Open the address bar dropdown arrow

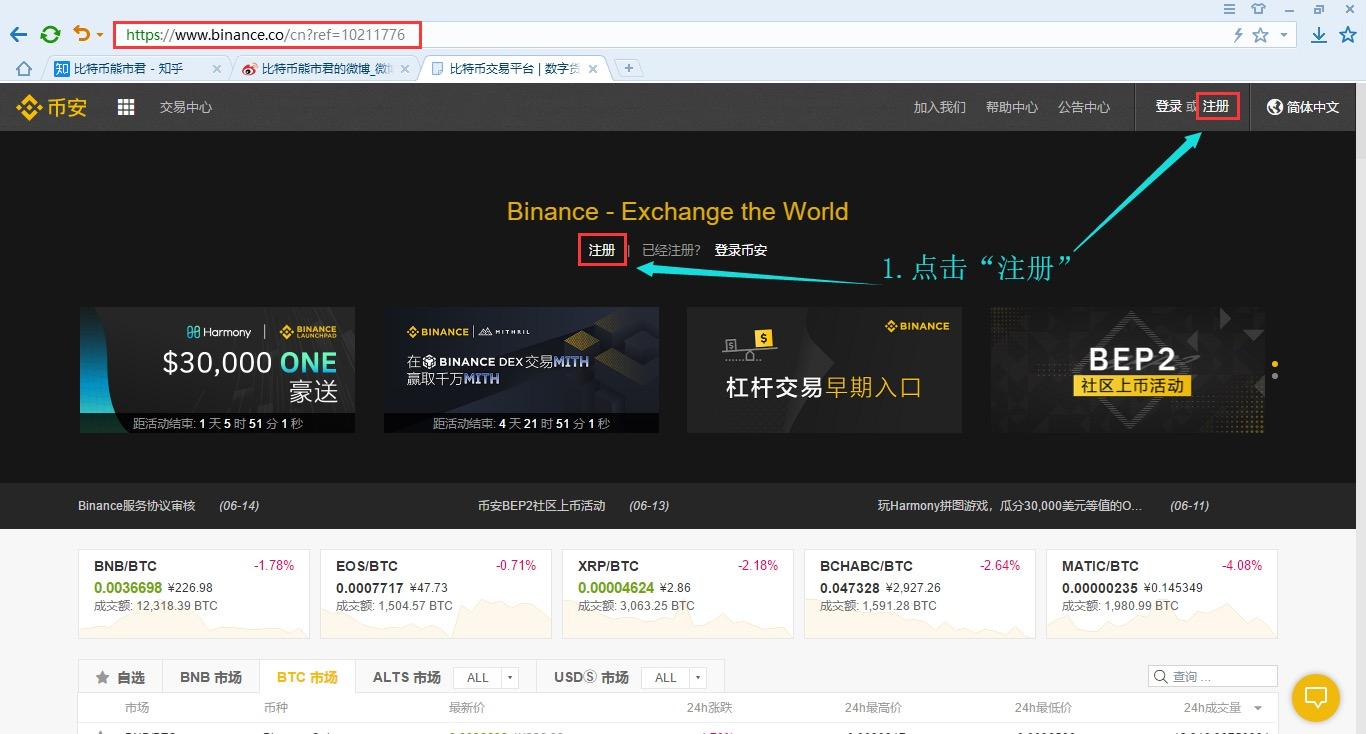(x=1284, y=36)
